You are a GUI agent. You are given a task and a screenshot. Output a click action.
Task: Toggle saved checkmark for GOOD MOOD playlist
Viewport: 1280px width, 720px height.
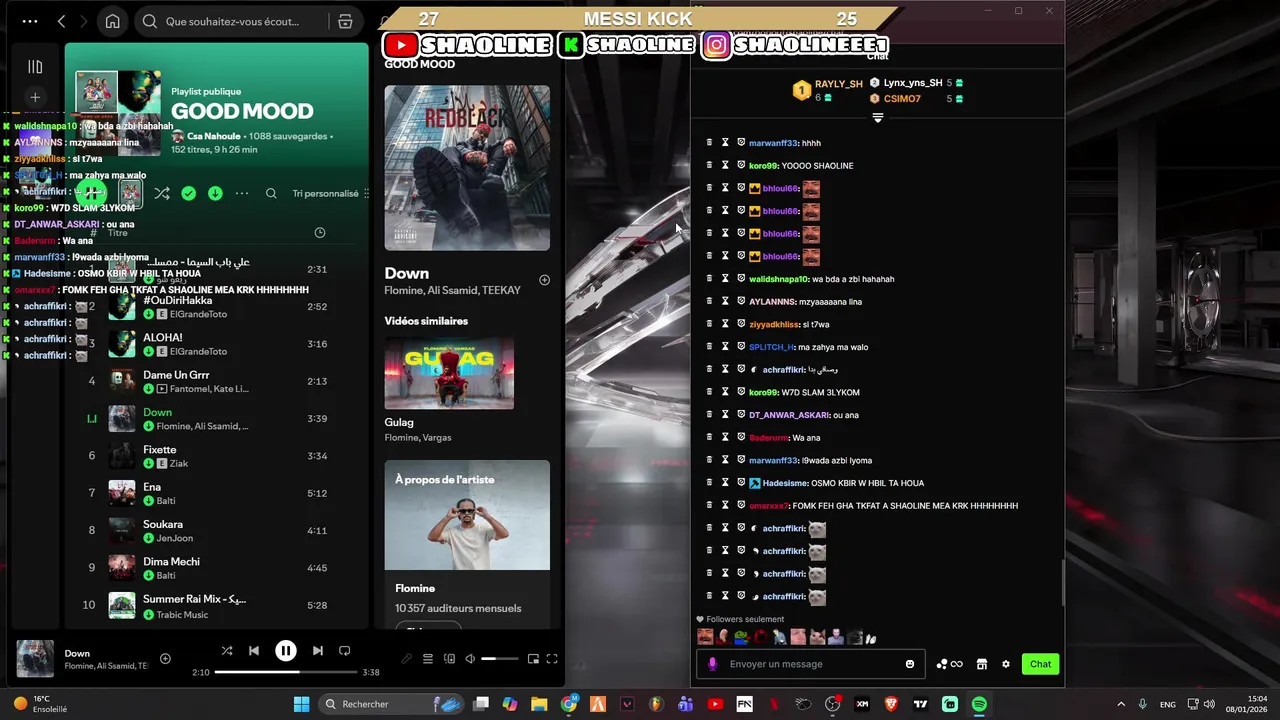point(189,193)
